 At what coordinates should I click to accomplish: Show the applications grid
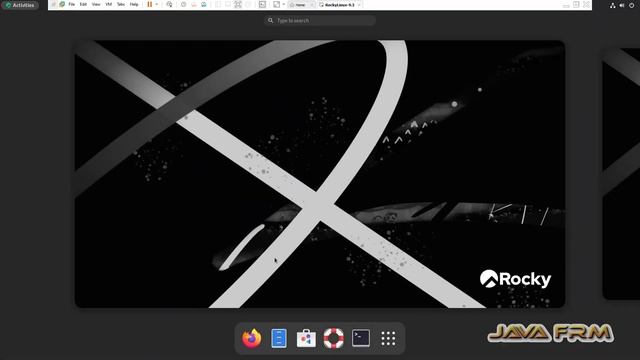click(x=388, y=338)
